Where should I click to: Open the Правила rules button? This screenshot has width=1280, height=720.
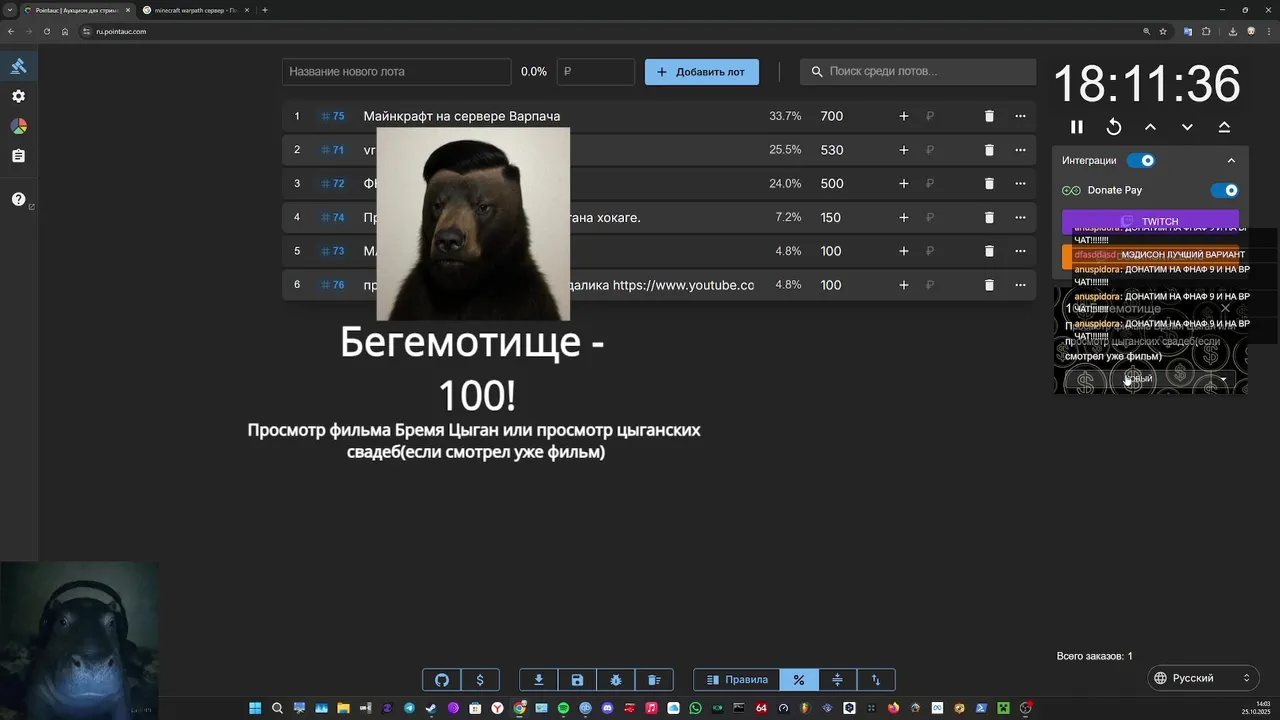click(x=737, y=680)
